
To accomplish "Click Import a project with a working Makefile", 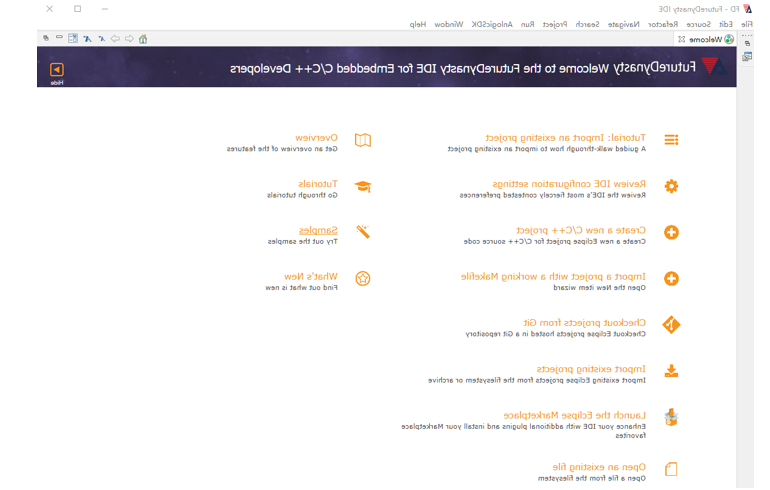I will click(x=553, y=276).
